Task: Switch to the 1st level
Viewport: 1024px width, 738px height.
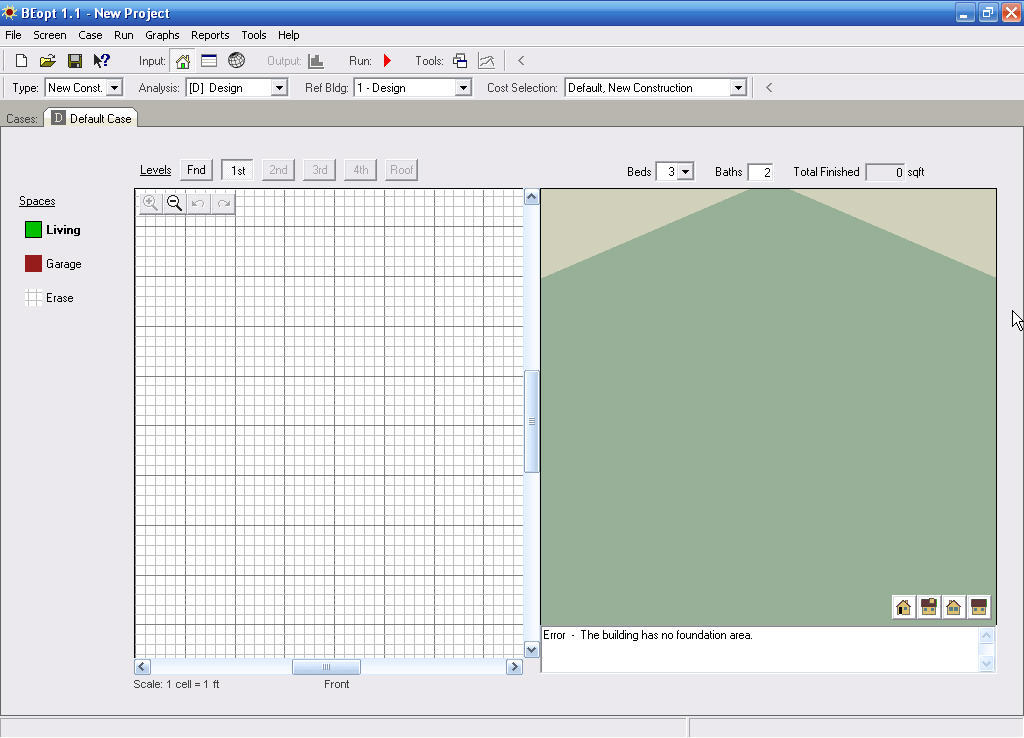Action: (238, 170)
